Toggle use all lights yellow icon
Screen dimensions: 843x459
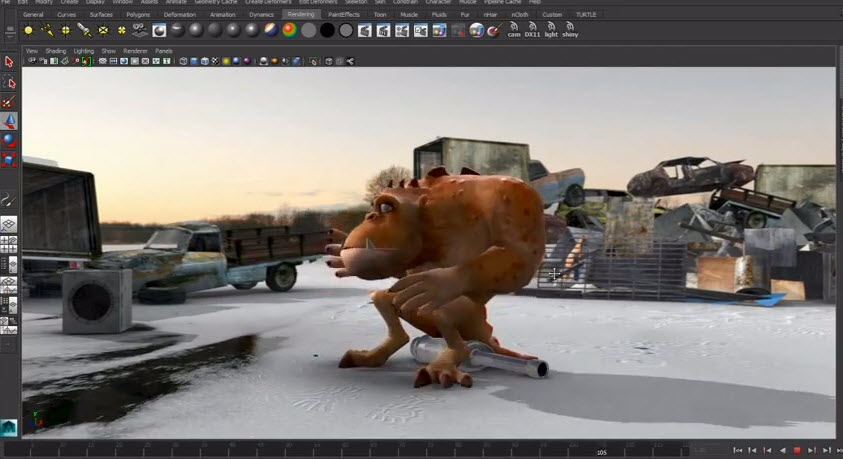pos(226,61)
